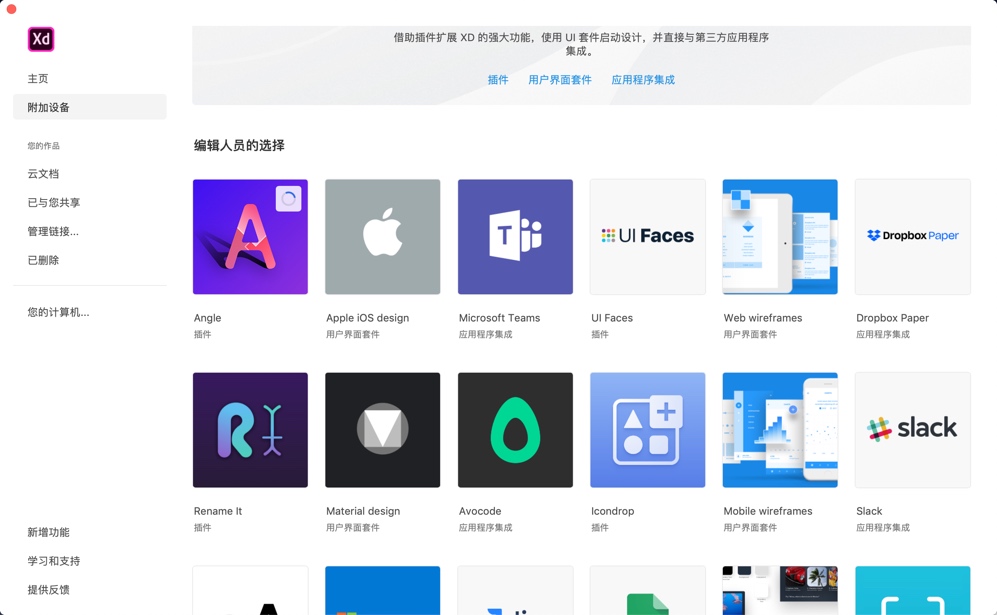This screenshot has width=997, height=615.
Task: Click the UI Faces plugin
Action: tap(647, 236)
